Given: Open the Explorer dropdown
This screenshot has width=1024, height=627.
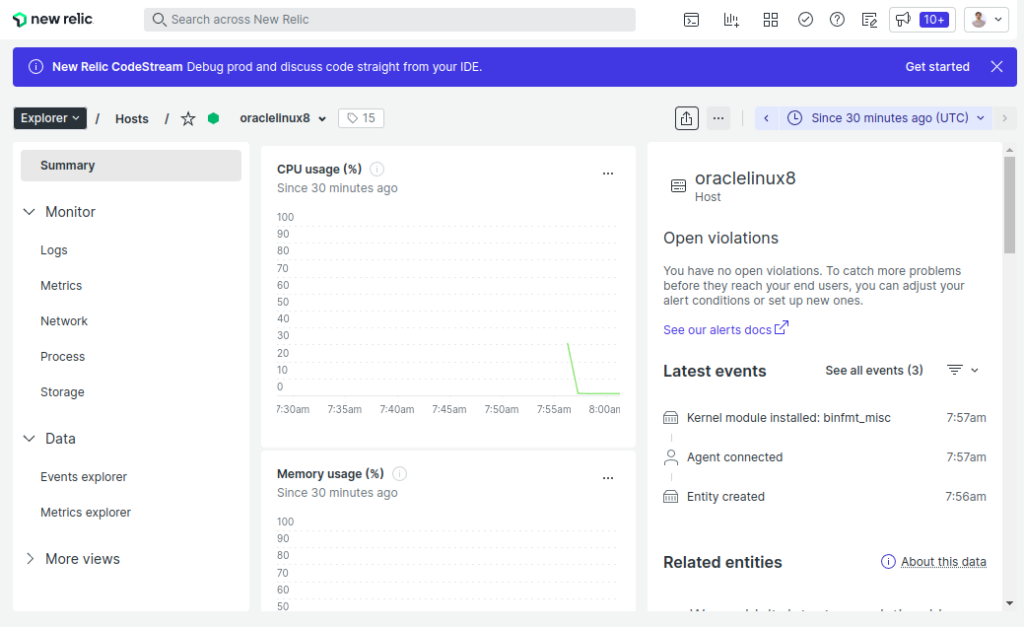Looking at the screenshot, I should (x=50, y=118).
